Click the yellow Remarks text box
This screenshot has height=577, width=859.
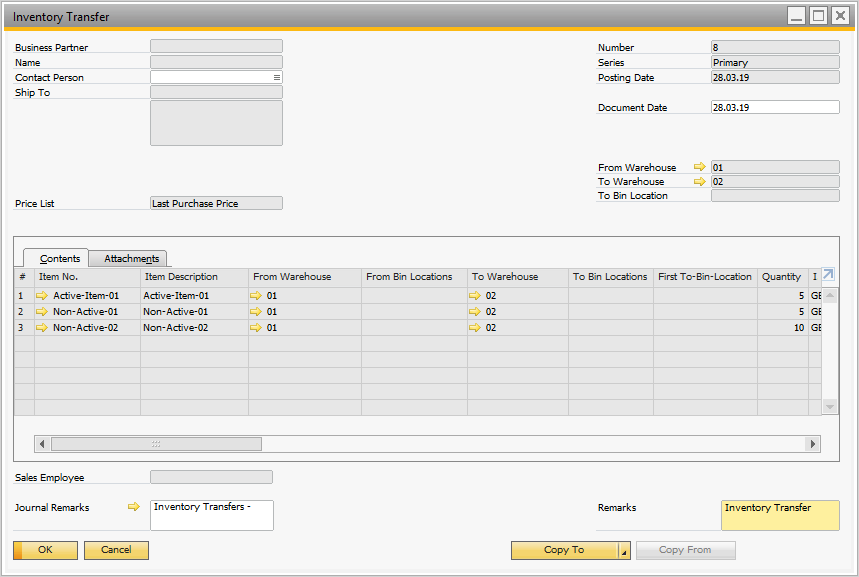(779, 515)
